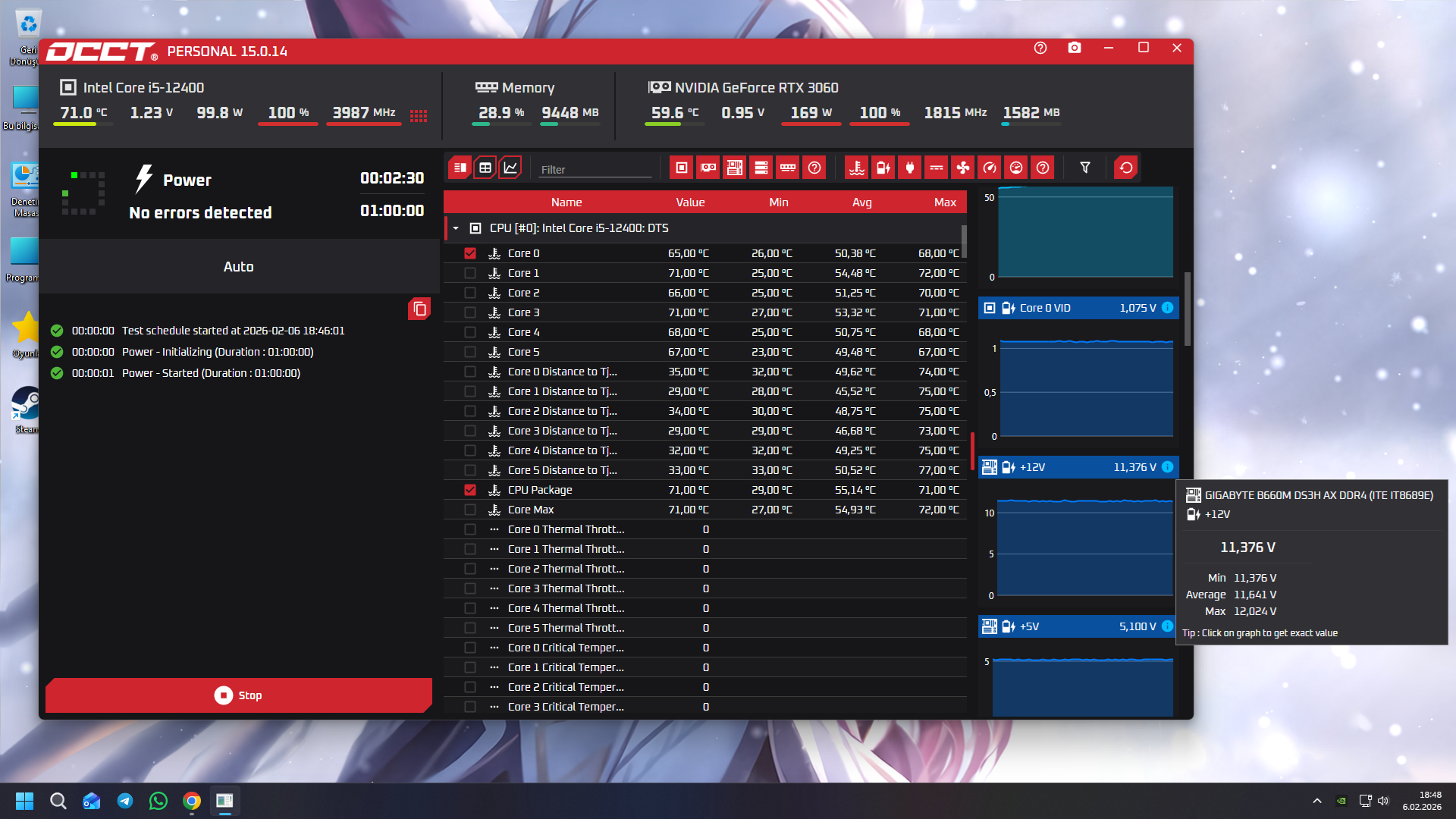1456x819 pixels.
Task: Filter sensors by storage device icon
Action: [x=761, y=168]
